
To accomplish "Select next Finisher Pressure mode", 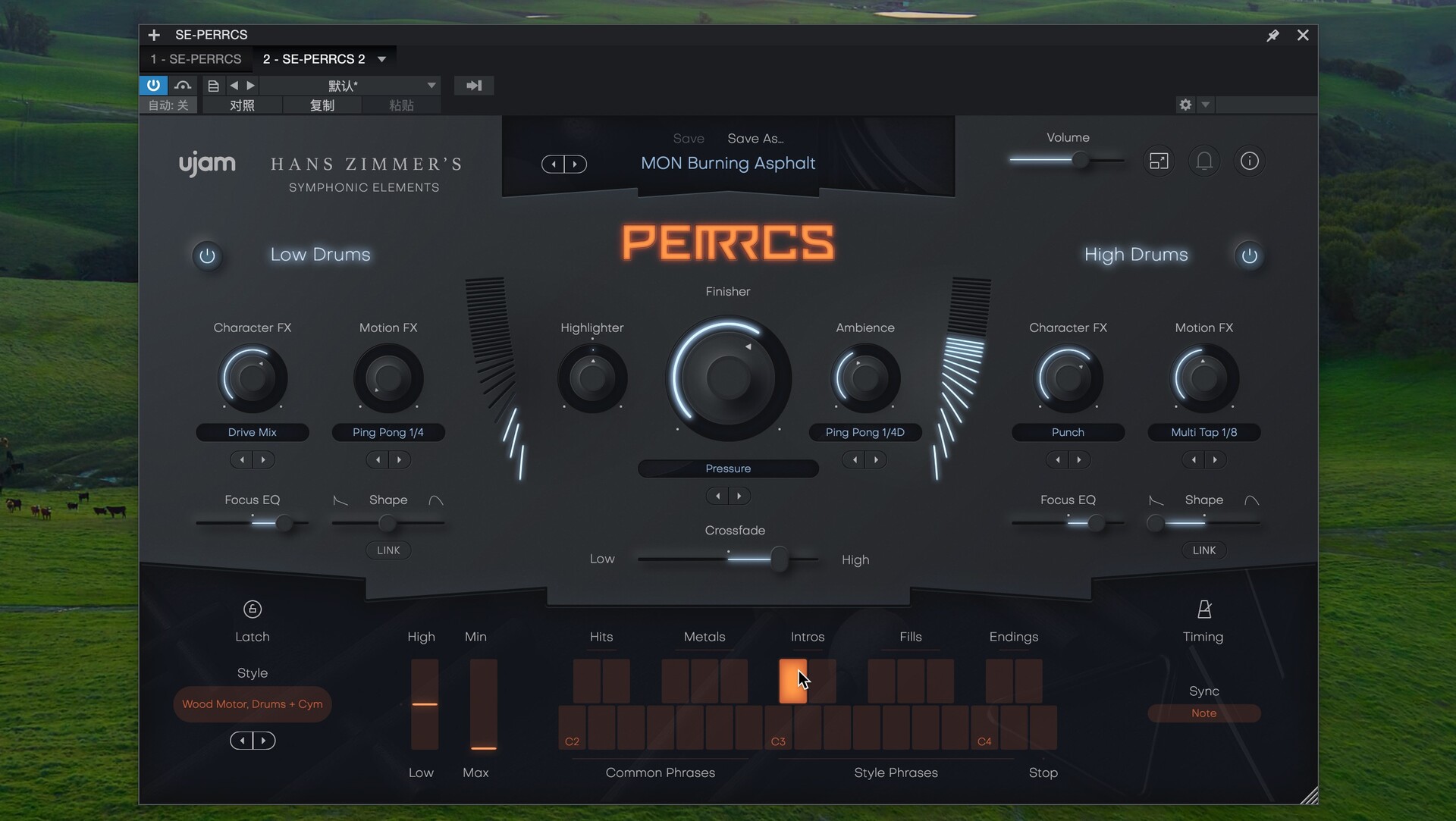I will [739, 496].
